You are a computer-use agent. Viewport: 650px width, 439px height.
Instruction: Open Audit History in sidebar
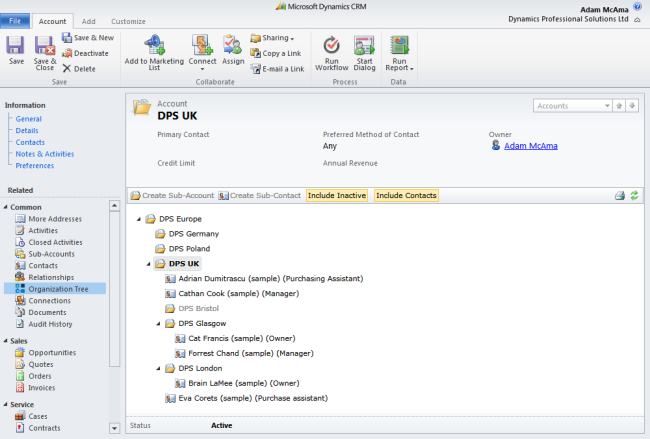pyautogui.click(x=44, y=324)
